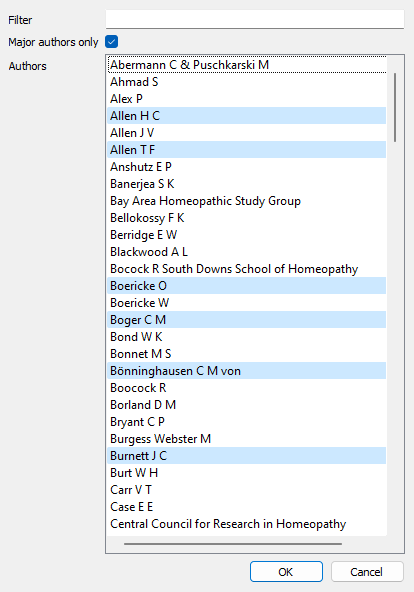Deselect Bönninghausen C M von entry
This screenshot has width=414, height=592.
click(x=247, y=371)
